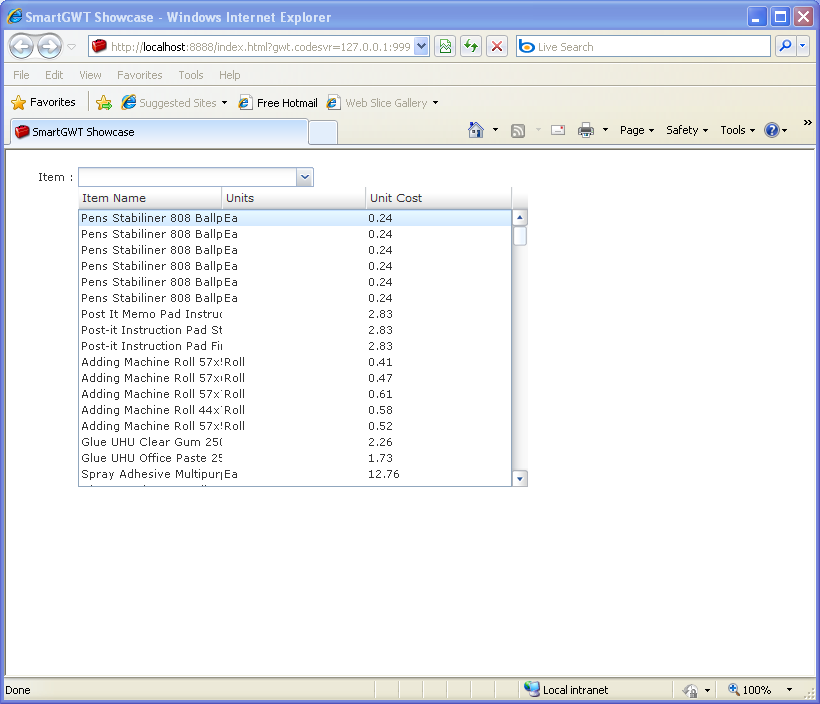The height and width of the screenshot is (704, 820).
Task: Open the Suggested Sites link
Action: coord(174,103)
